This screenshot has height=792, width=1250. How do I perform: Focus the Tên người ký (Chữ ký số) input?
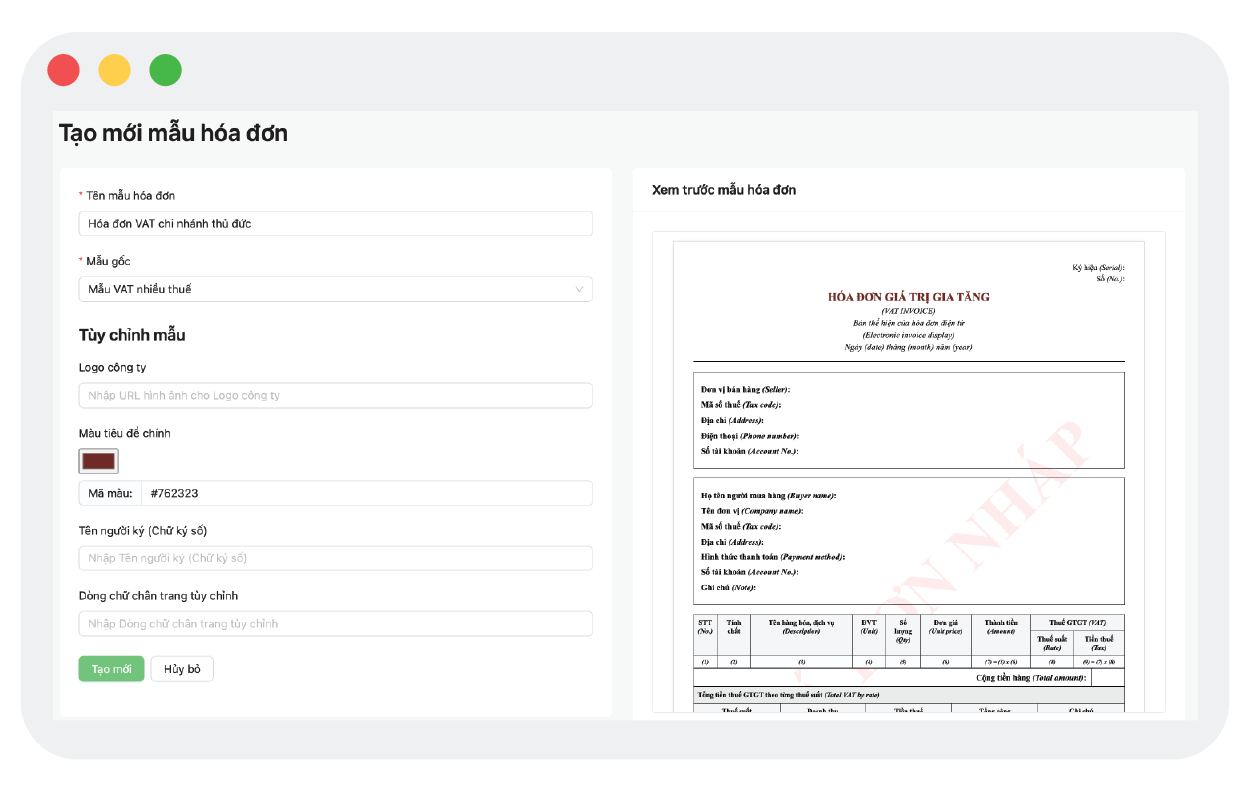pos(335,558)
